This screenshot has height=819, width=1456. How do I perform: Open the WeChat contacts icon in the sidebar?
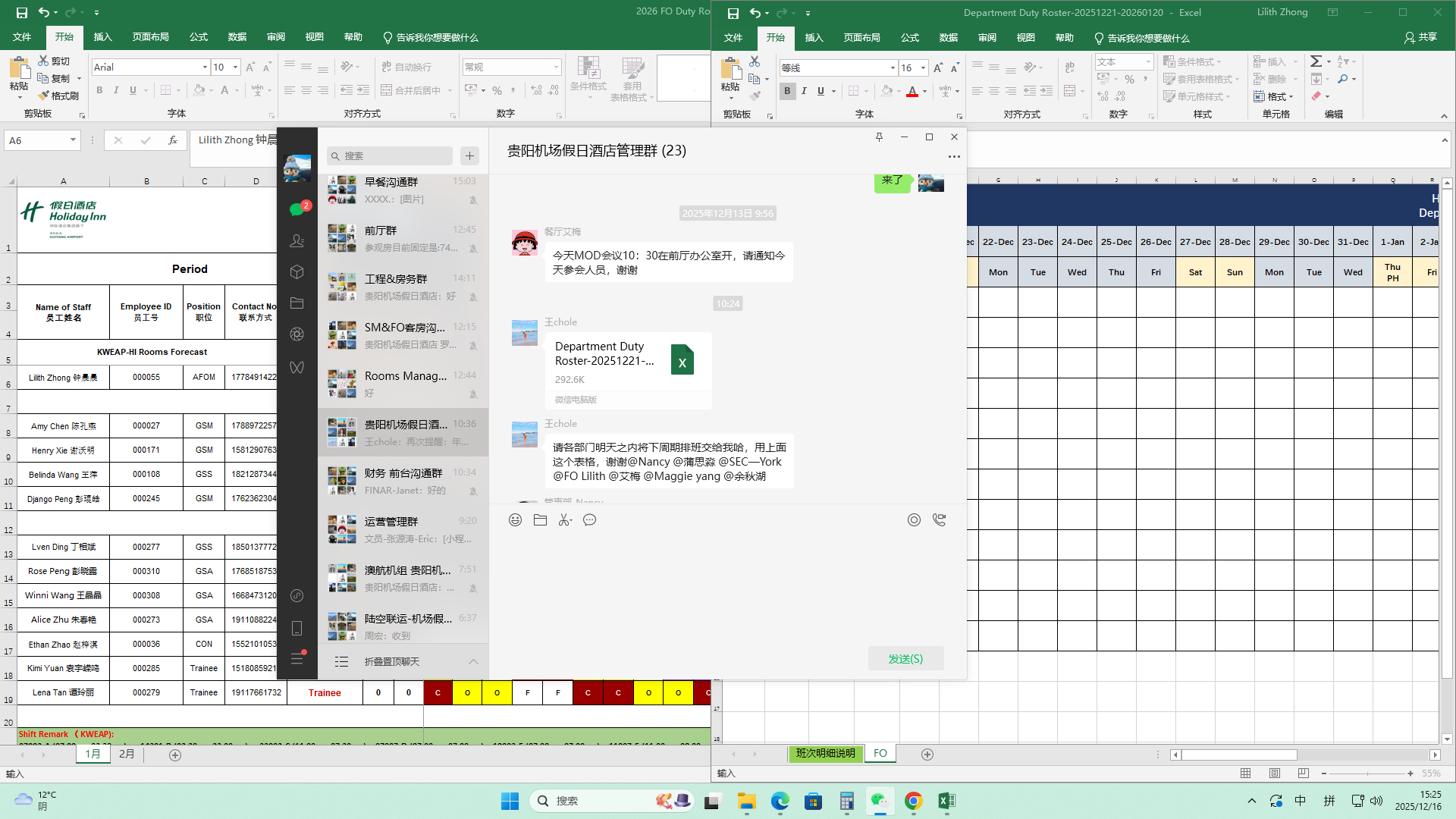pos(297,240)
